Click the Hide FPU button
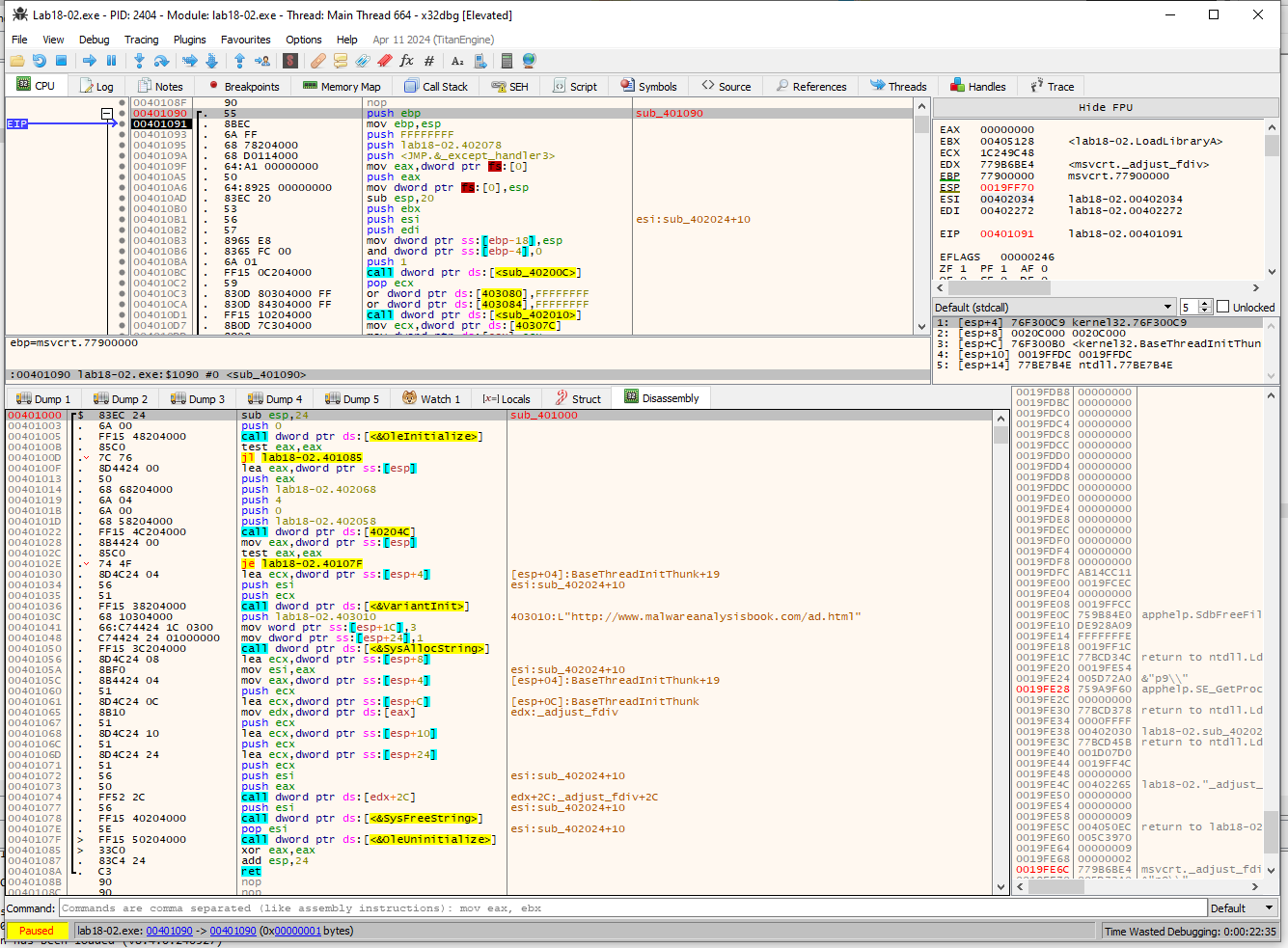This screenshot has height=948, width=1288. (1106, 107)
